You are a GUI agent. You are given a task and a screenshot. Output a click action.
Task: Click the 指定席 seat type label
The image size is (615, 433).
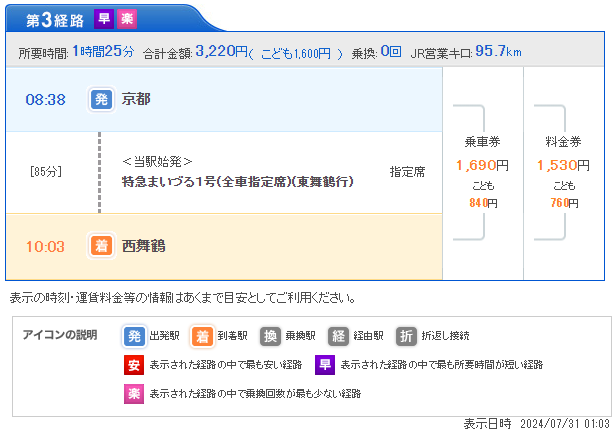tap(408, 171)
